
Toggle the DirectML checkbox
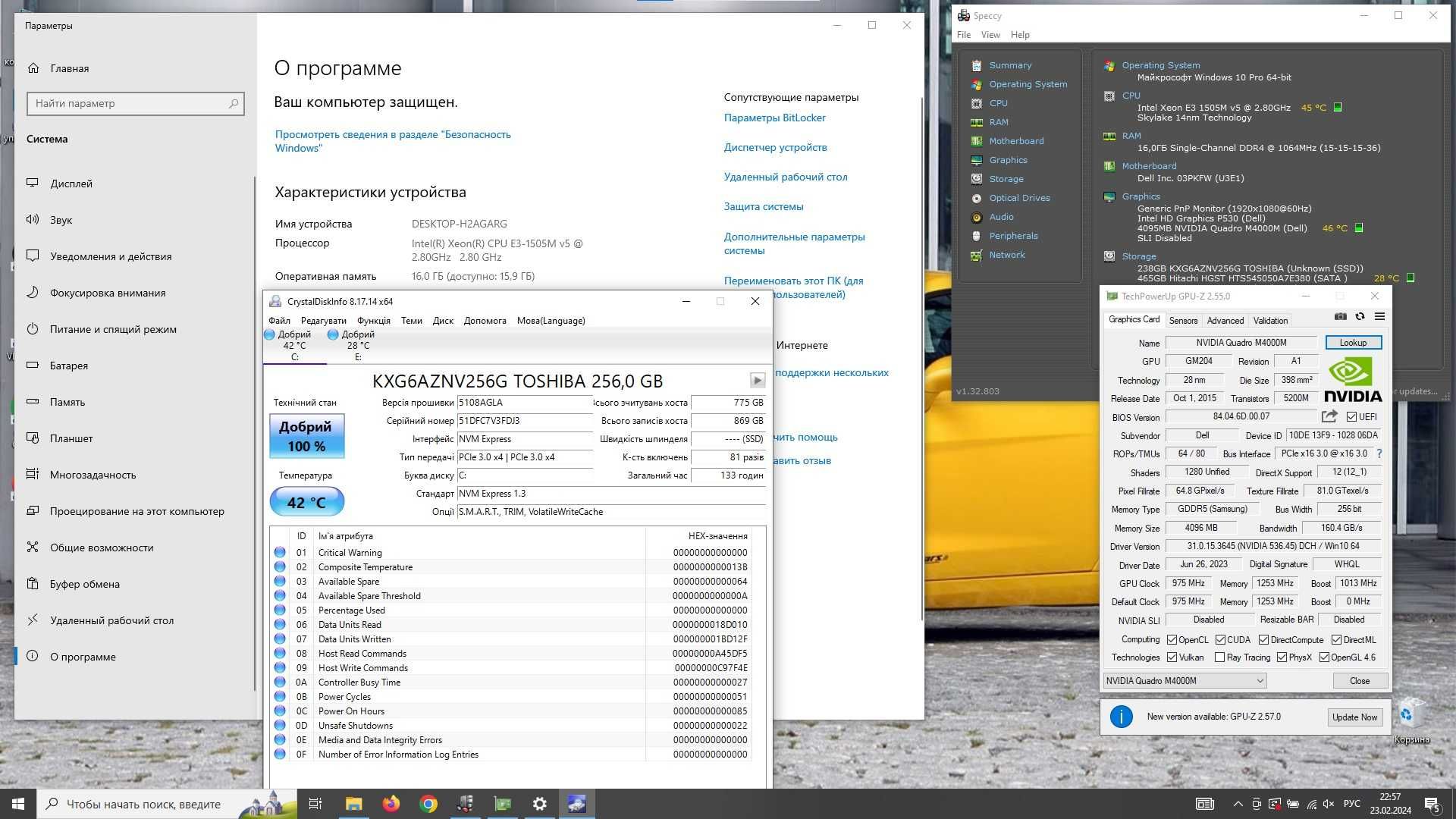click(x=1336, y=640)
